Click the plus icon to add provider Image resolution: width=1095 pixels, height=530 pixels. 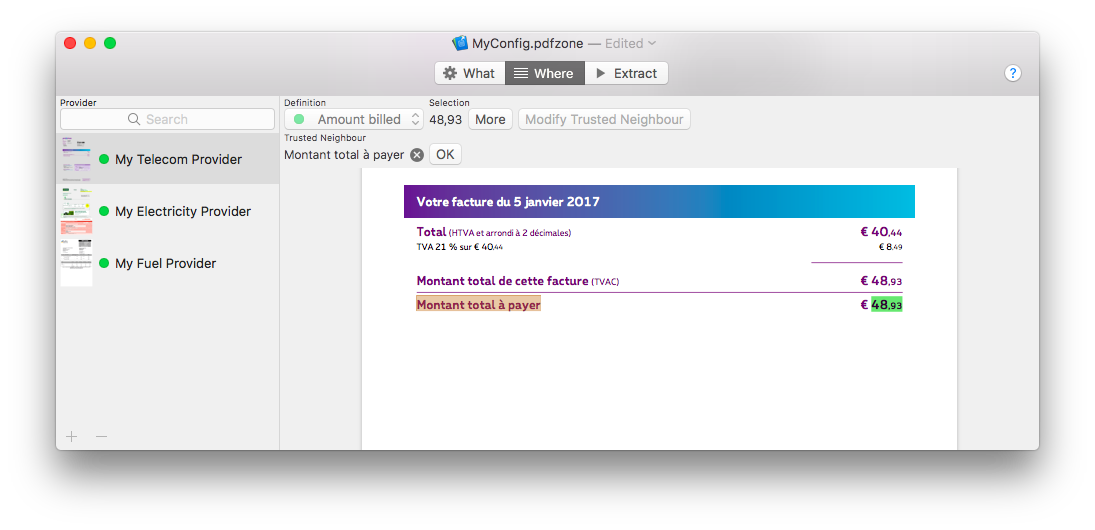[x=71, y=436]
